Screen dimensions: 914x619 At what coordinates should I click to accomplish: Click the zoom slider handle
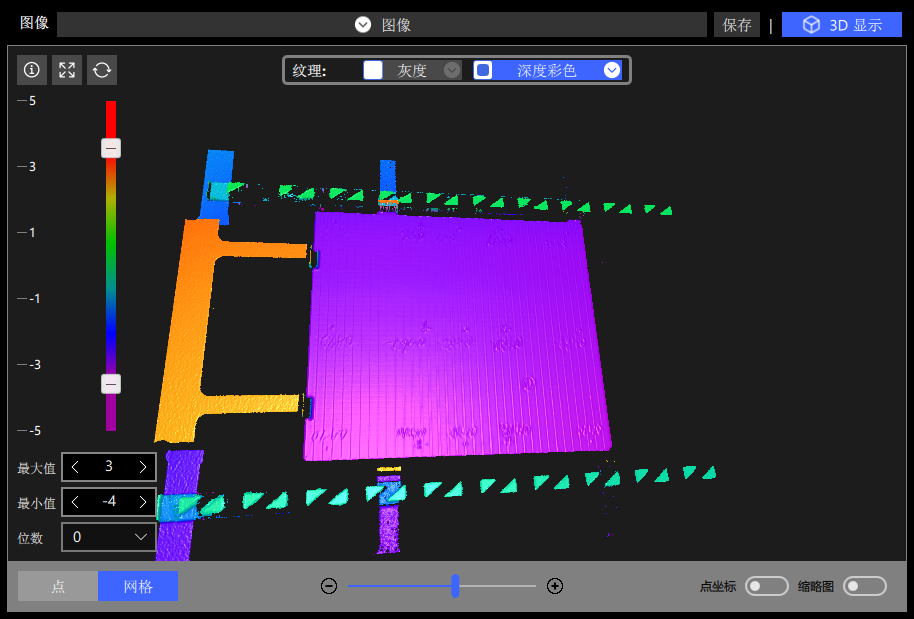pos(455,586)
